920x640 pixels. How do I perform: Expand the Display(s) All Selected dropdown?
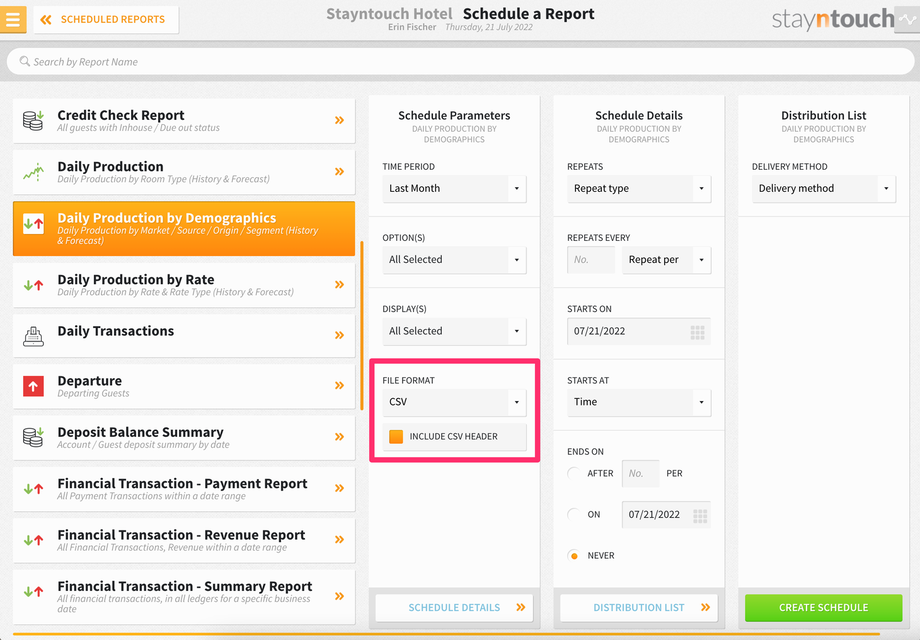pos(454,331)
